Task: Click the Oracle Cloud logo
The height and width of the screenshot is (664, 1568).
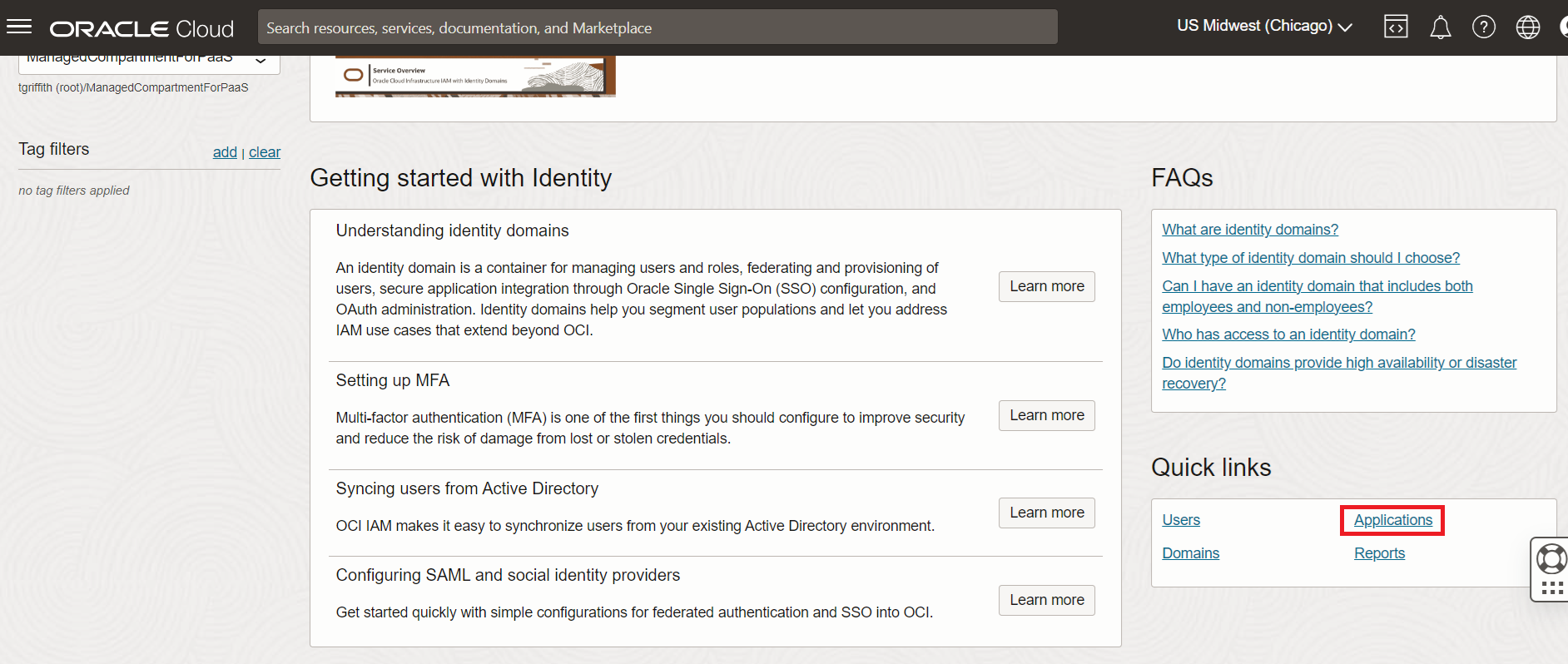Action: coord(141,29)
